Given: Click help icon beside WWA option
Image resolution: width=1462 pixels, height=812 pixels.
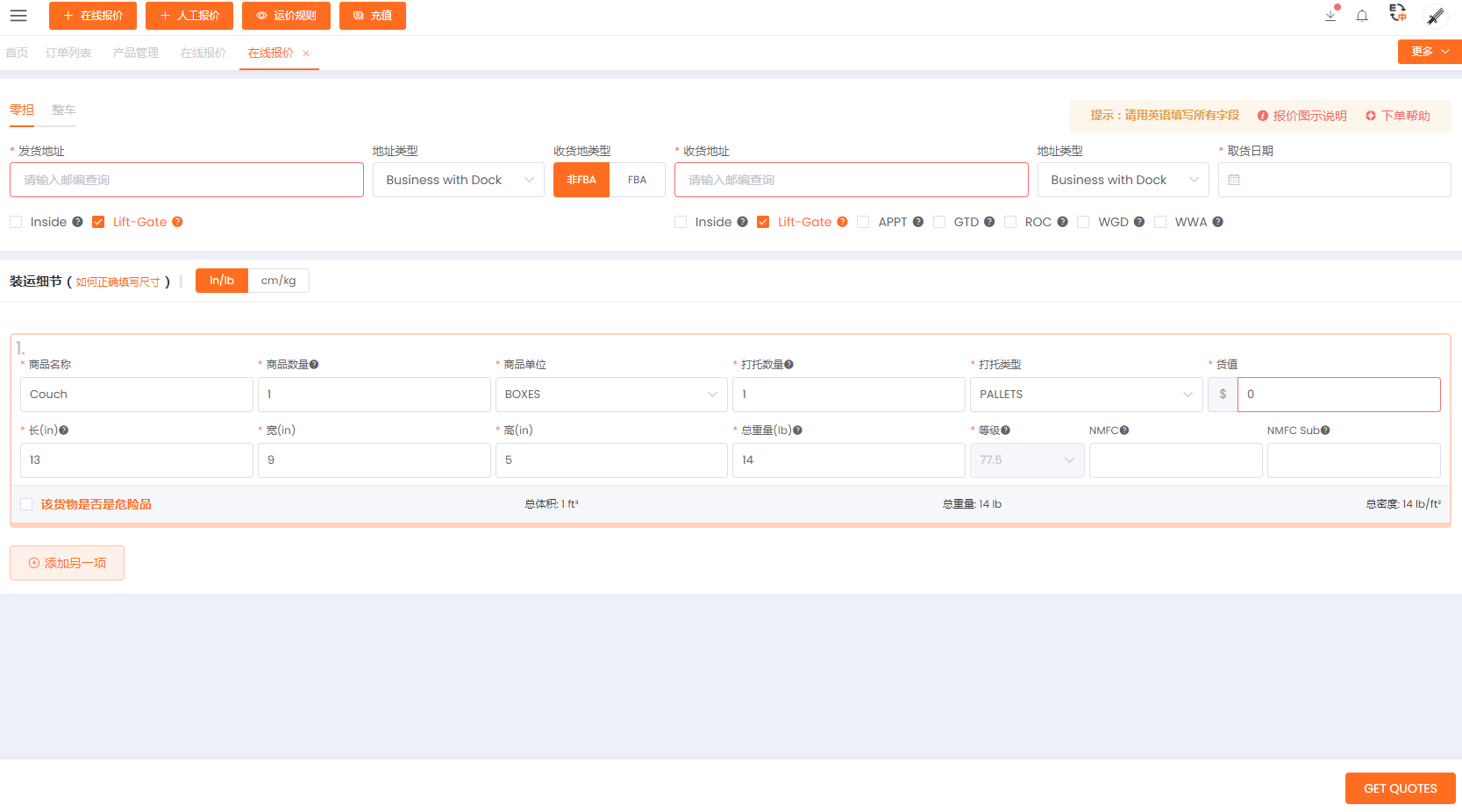Looking at the screenshot, I should tap(1217, 222).
